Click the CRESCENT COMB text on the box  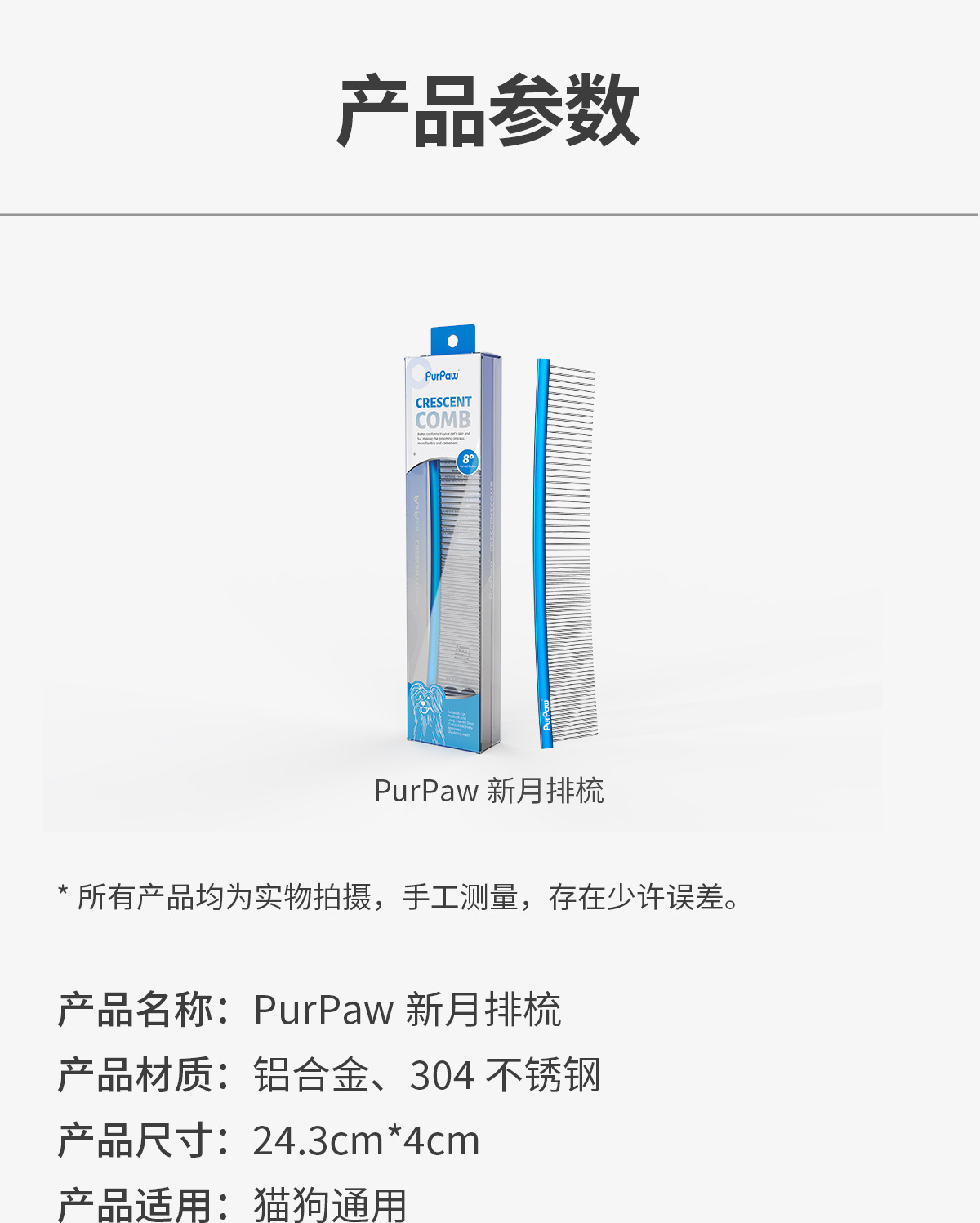pos(443,413)
